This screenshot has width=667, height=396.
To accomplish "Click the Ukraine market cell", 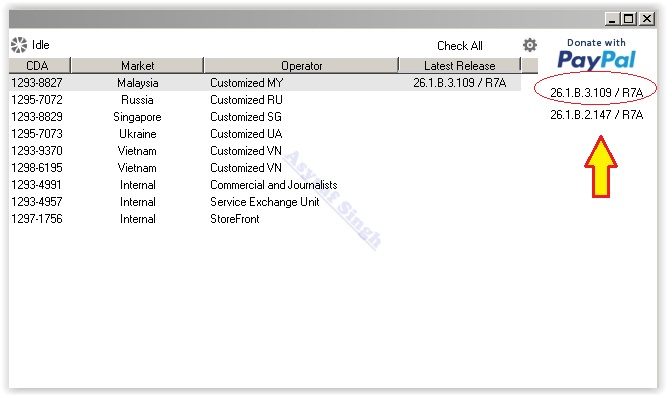I will [x=137, y=134].
